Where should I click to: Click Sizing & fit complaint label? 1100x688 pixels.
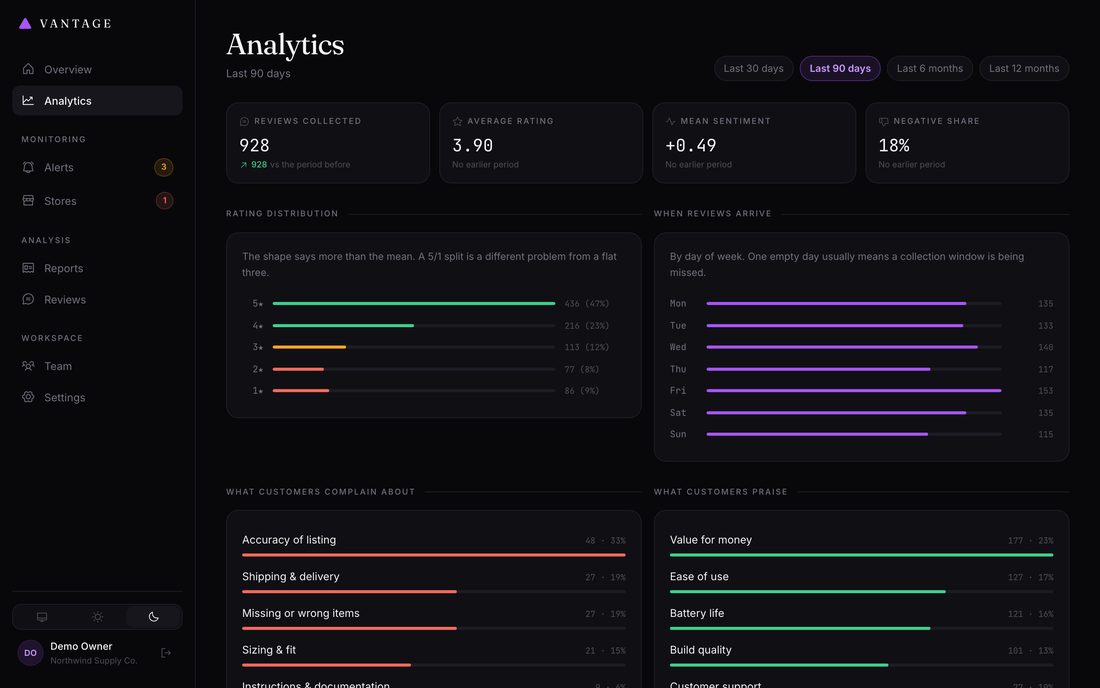[269, 650]
